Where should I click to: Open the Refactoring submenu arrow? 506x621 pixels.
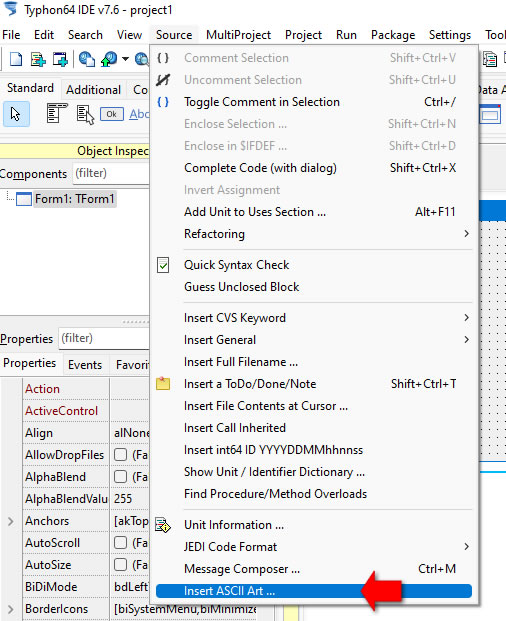[x=466, y=234]
